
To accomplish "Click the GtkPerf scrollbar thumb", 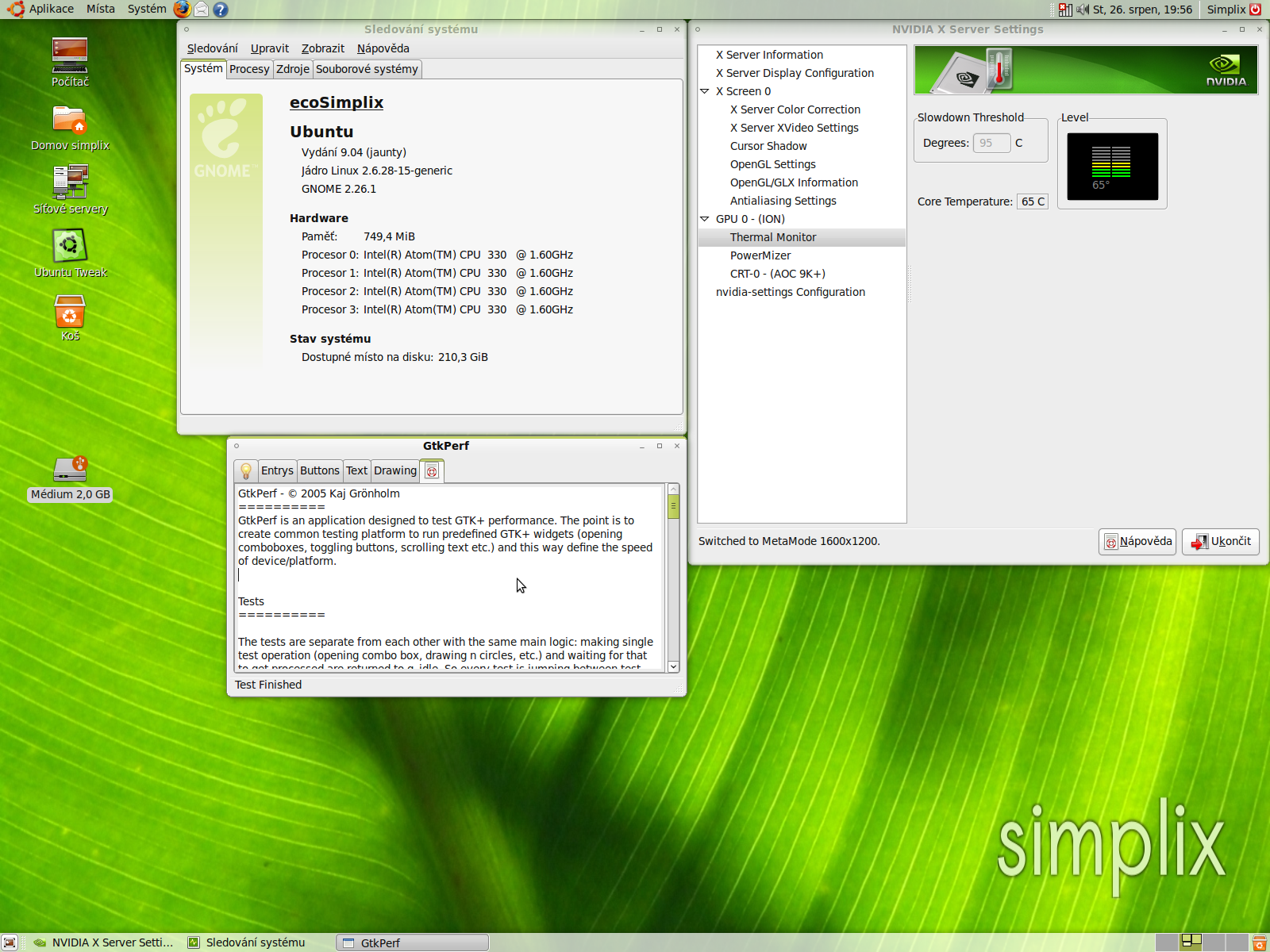I will coord(673,506).
